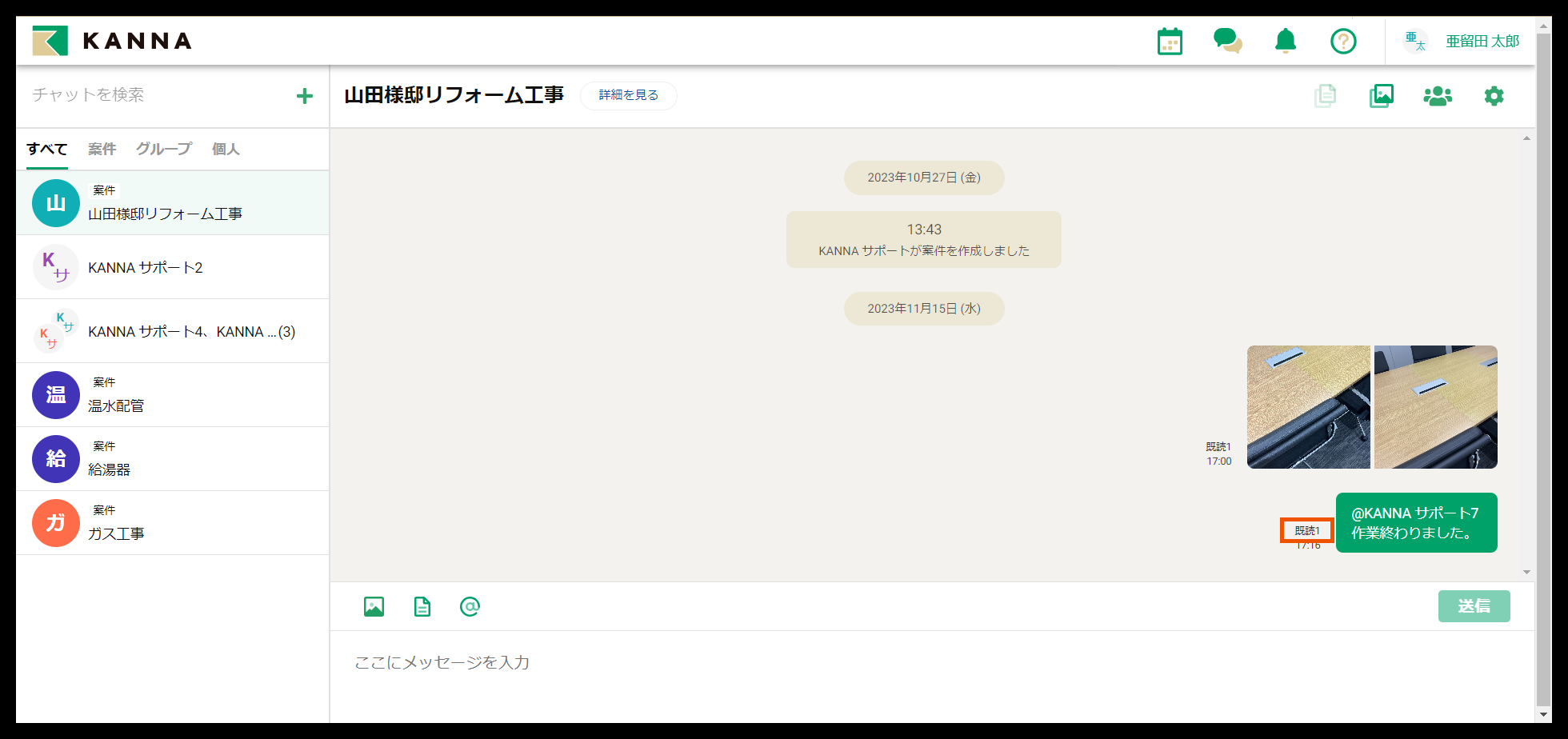The image size is (1568, 739).
Task: Attach an image using the picture icon
Action: [373, 606]
